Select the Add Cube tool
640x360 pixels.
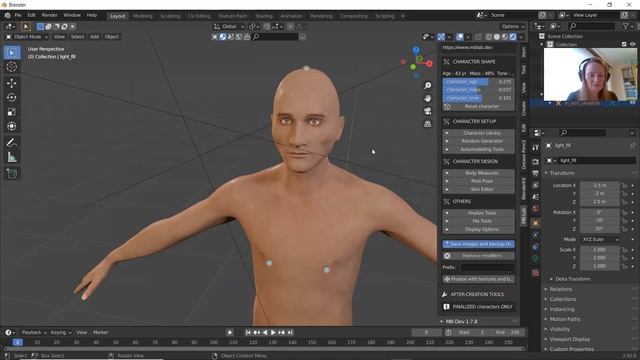click(12, 173)
